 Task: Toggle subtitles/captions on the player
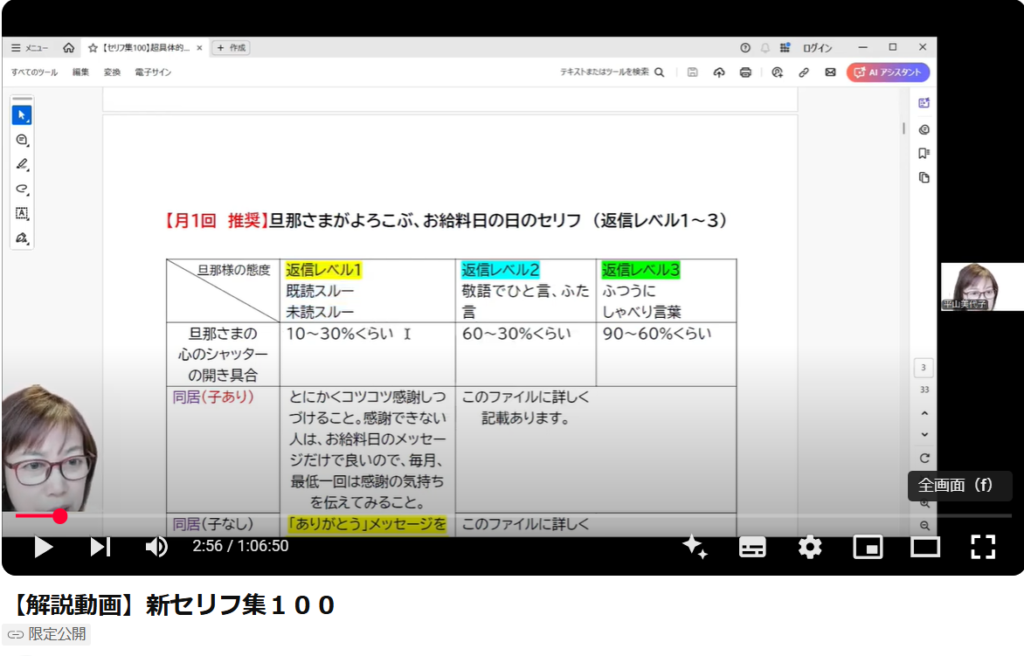[752, 546]
